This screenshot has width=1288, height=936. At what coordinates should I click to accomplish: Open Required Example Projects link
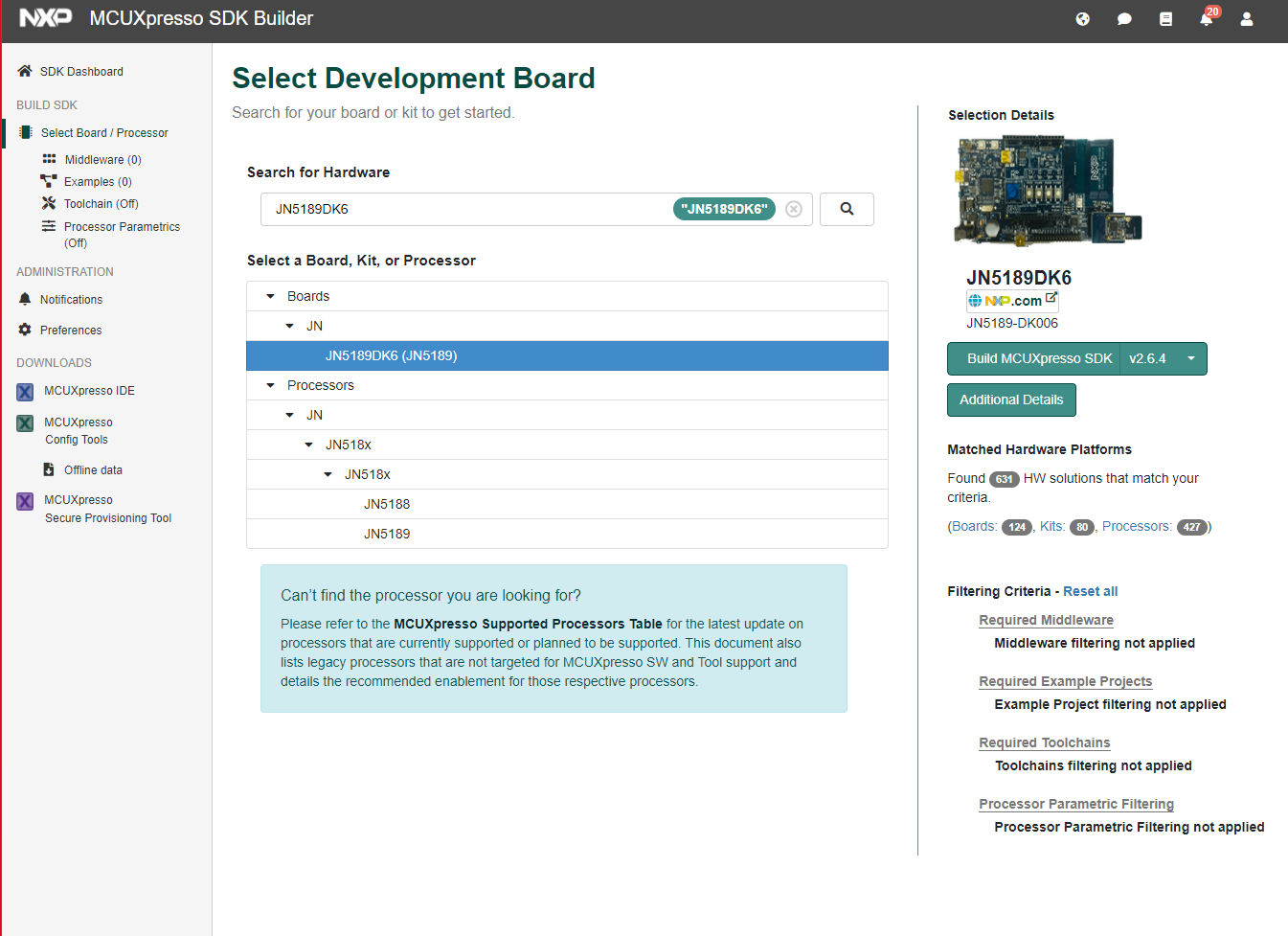1065,681
